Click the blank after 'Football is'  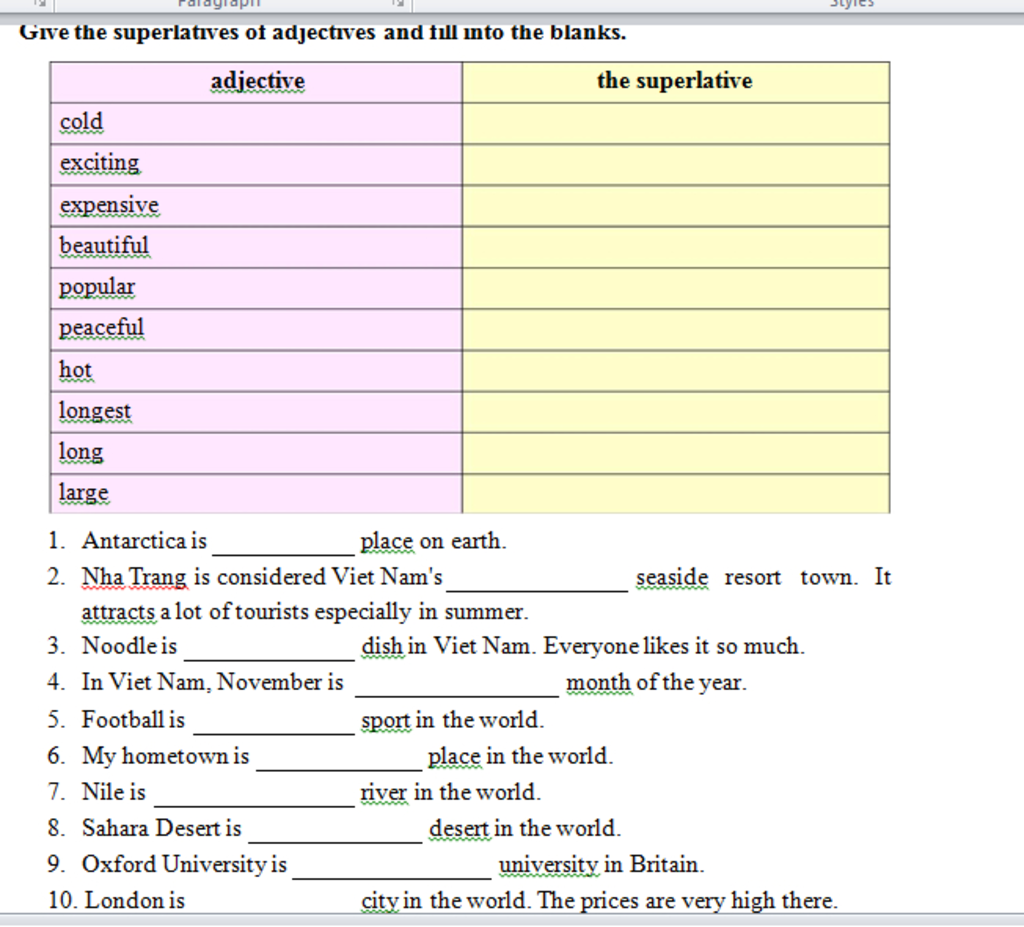click(x=274, y=724)
